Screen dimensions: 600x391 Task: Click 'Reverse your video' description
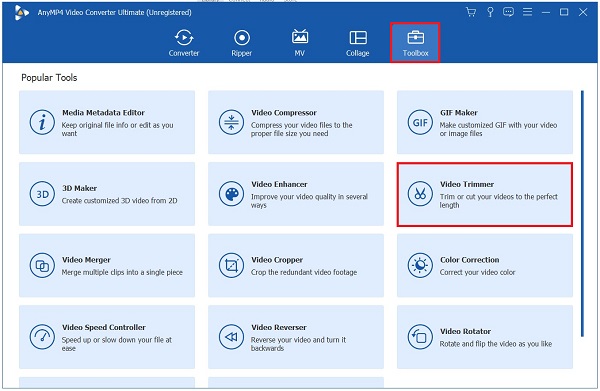[298, 344]
